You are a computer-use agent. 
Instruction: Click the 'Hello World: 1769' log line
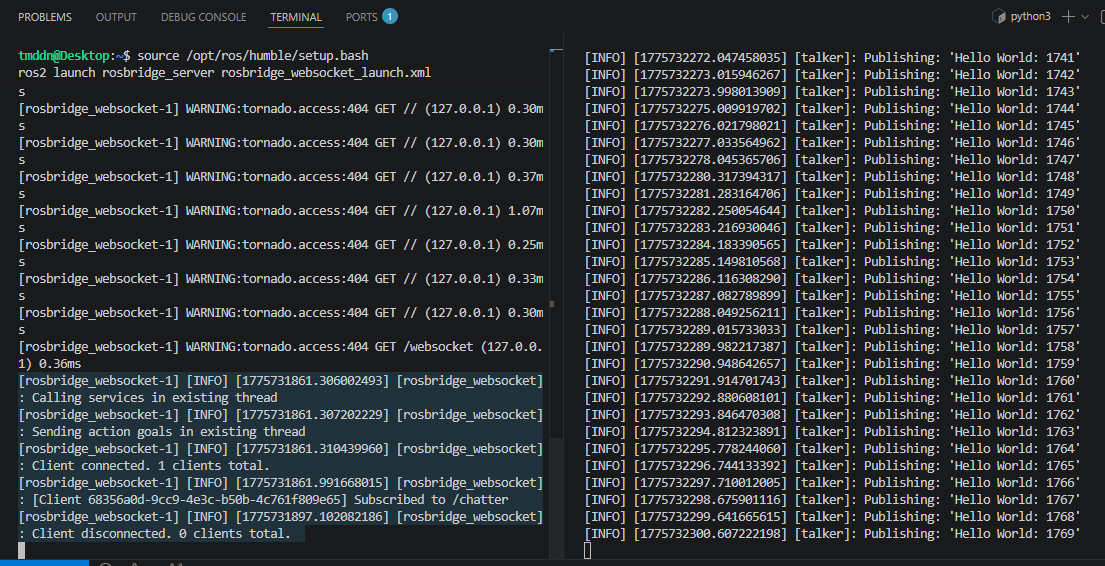(832, 534)
